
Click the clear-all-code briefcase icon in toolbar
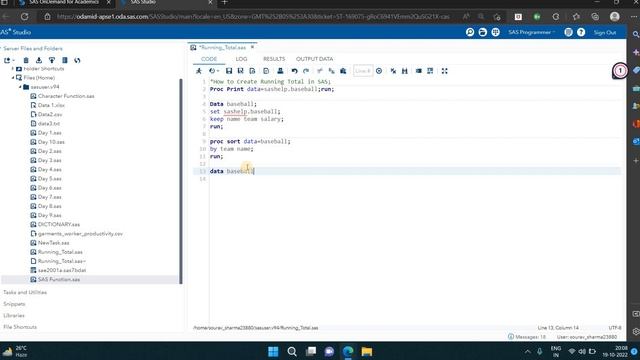(343, 71)
